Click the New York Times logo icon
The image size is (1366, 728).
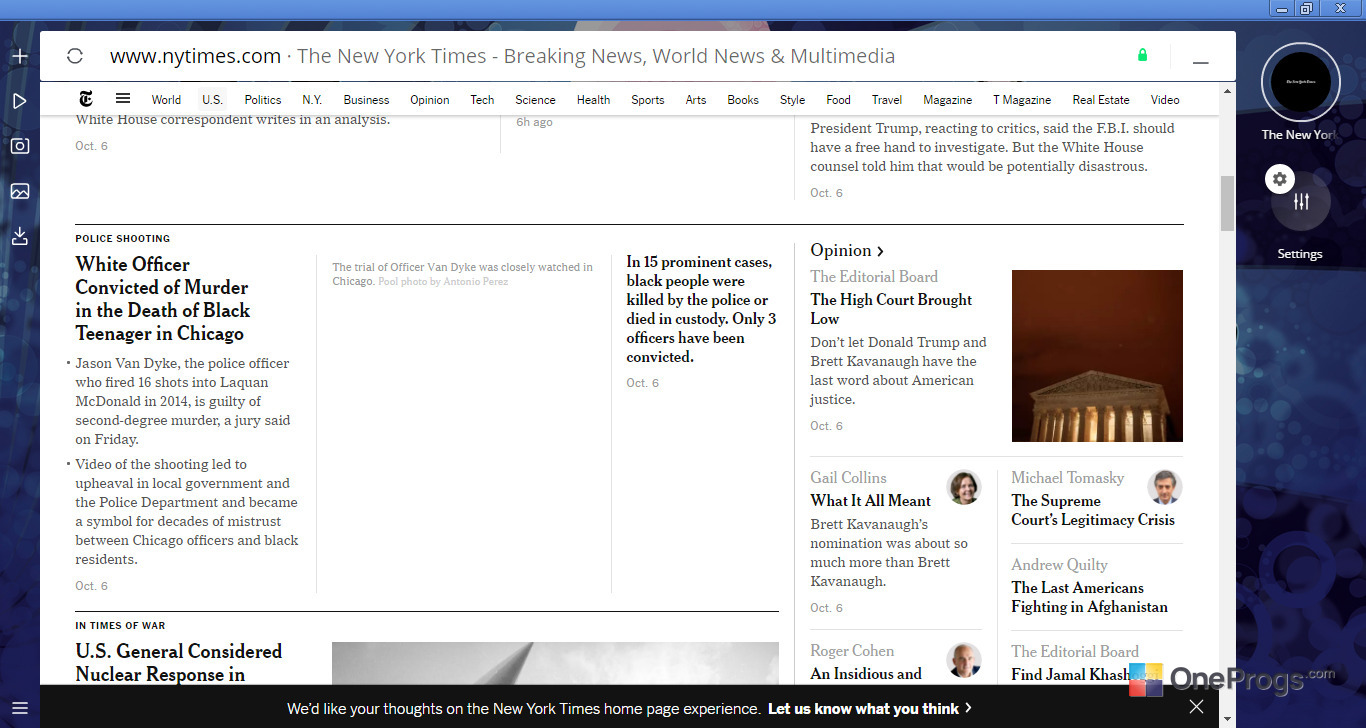(87, 99)
